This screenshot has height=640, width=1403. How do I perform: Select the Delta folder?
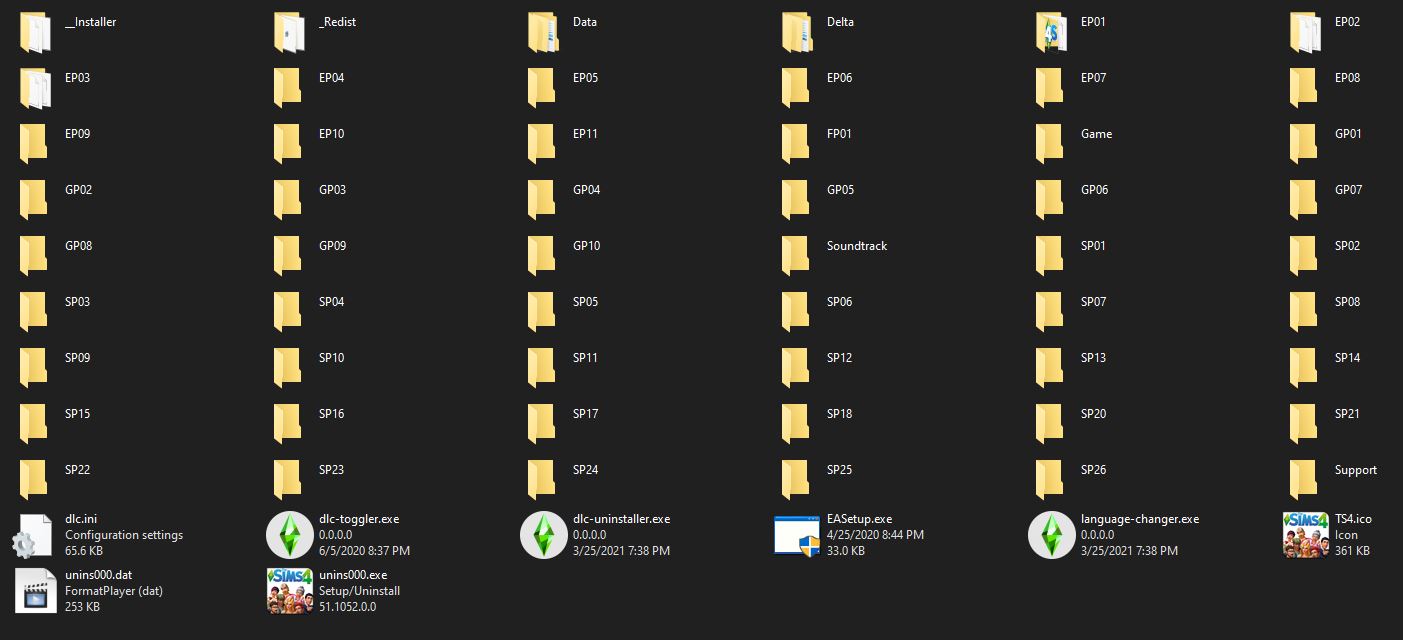coord(797,33)
